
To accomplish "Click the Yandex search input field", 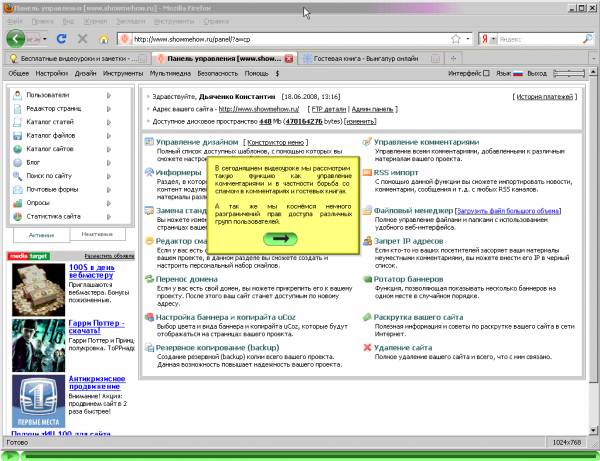I will 540,39.
